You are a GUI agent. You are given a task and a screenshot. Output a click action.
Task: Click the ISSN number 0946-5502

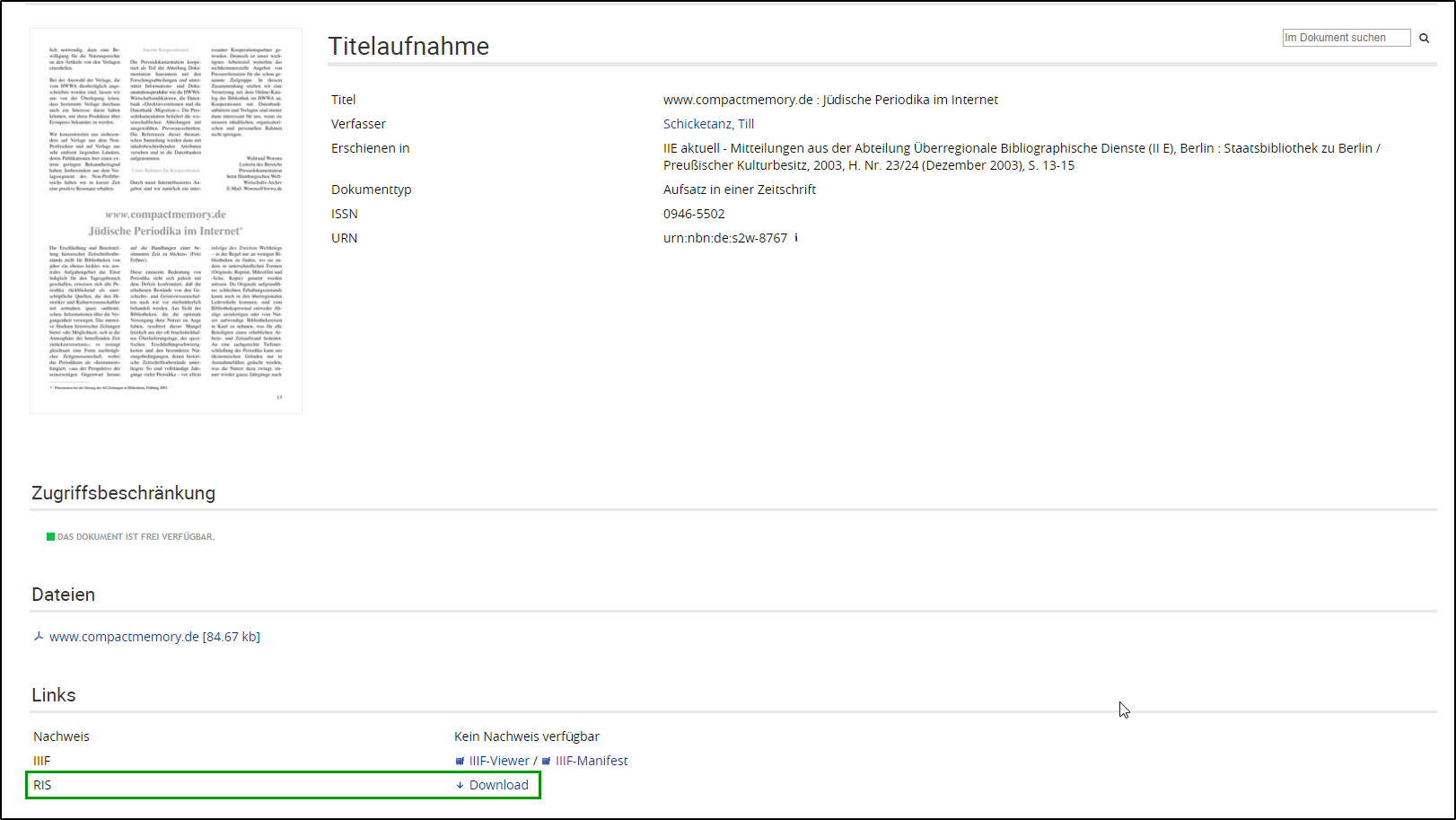(x=694, y=214)
